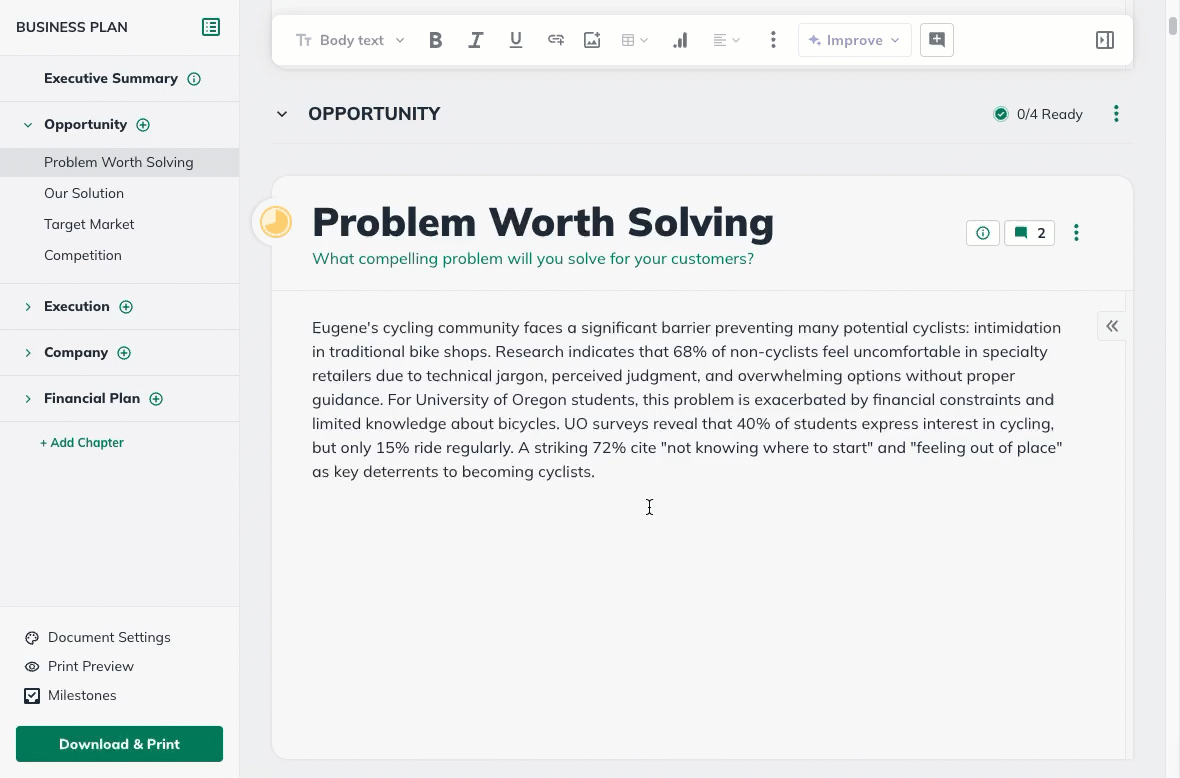Viewport: 1180px width, 778px height.
Task: Add a comment with the comment icon
Action: [x=937, y=40]
